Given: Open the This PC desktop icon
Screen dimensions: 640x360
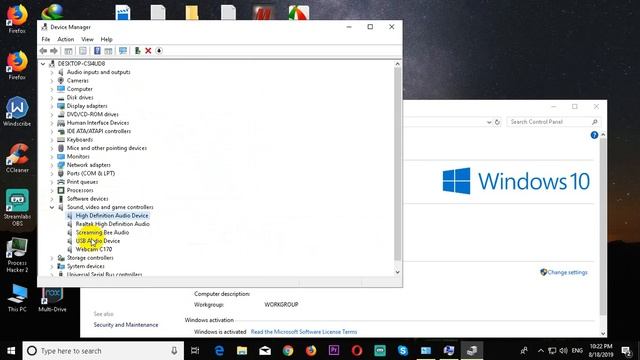Looking at the screenshot, I should point(17,298).
